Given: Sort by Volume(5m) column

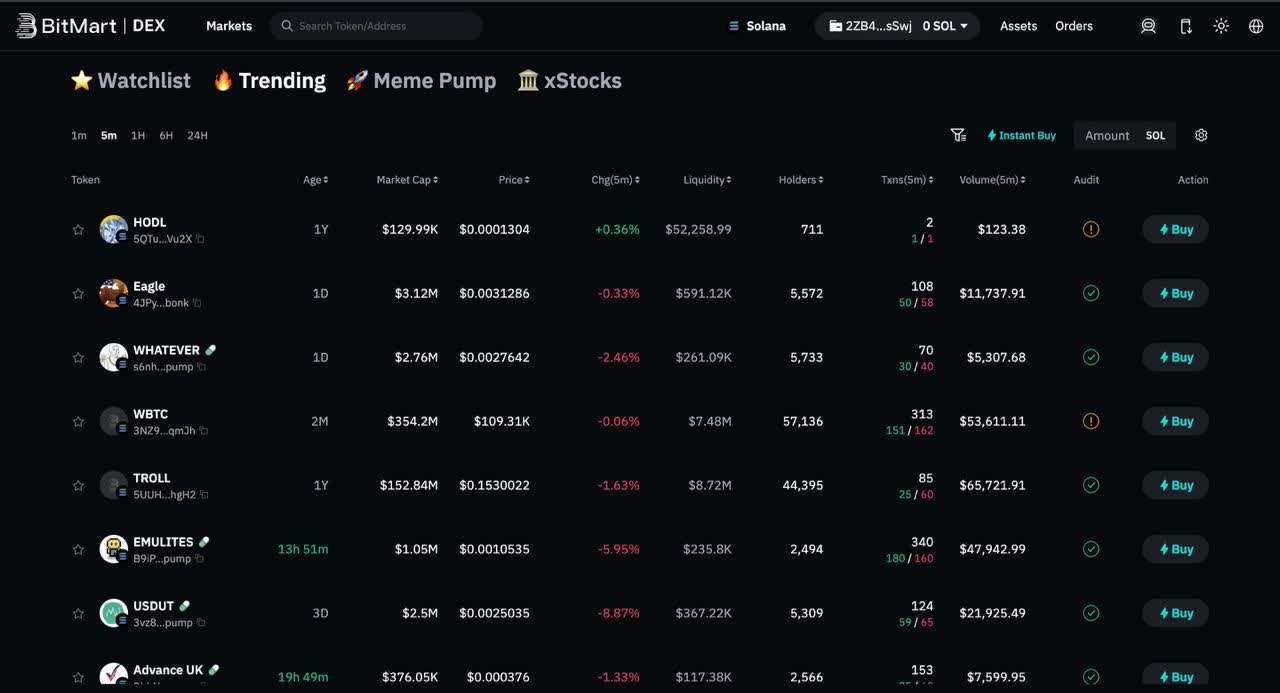Looking at the screenshot, I should (993, 180).
